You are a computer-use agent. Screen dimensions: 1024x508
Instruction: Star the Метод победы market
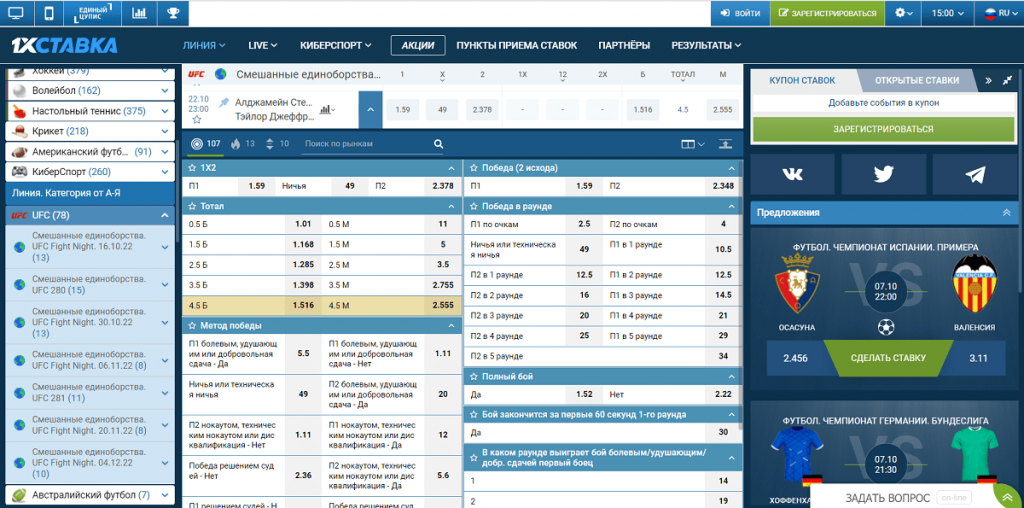pos(191,325)
